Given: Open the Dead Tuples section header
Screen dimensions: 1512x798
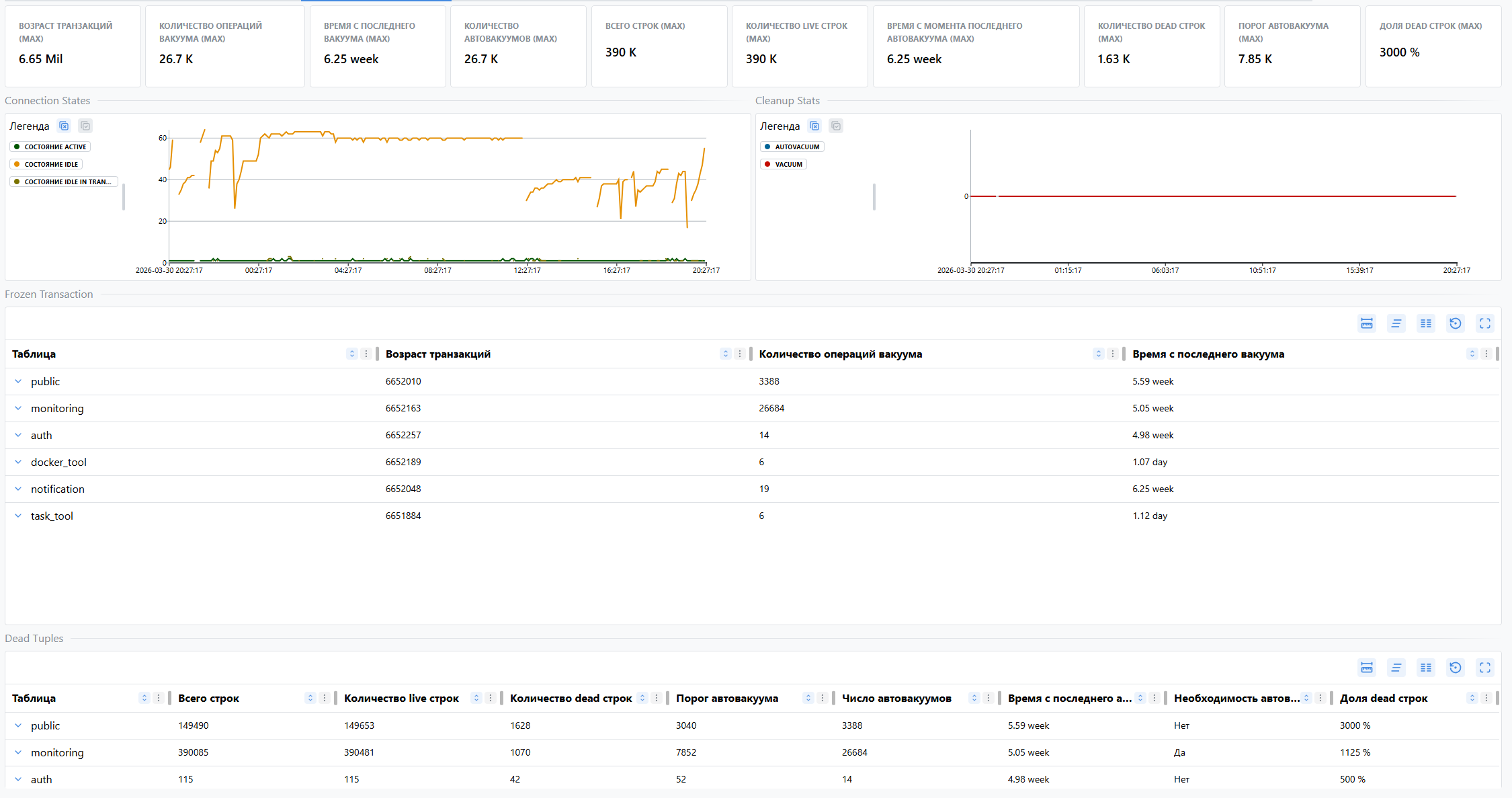Looking at the screenshot, I should tap(34, 638).
